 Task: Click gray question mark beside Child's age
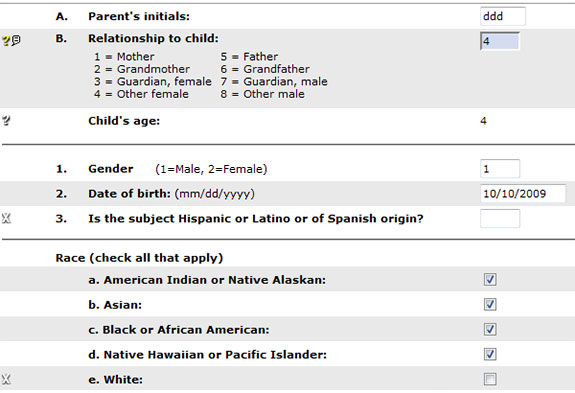tap(6, 121)
